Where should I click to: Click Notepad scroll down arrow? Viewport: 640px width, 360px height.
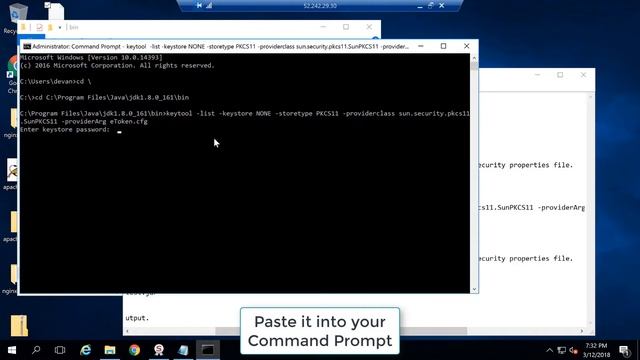coord(590,323)
